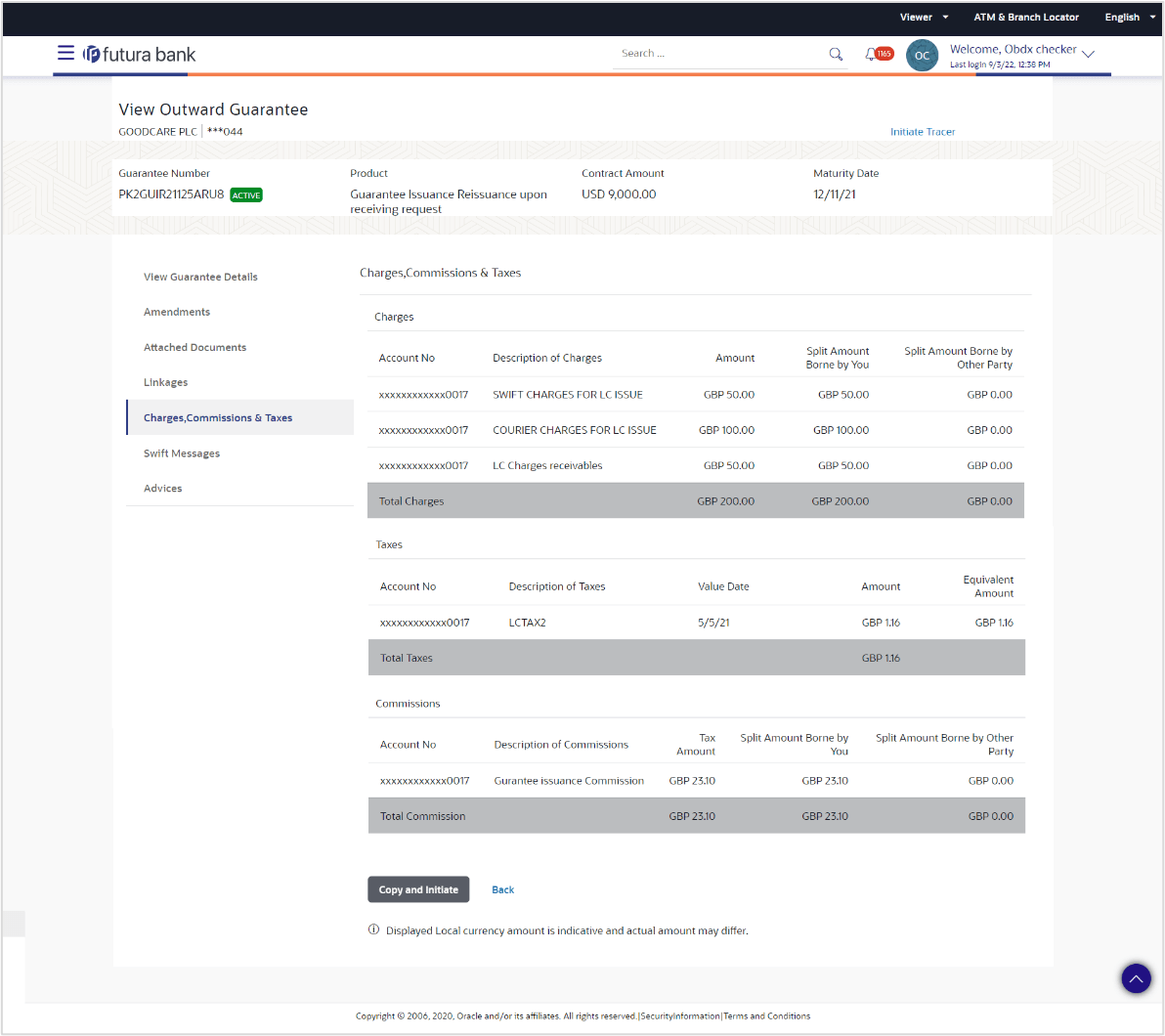
Task: Click the futura bank logo
Action: 139,55
